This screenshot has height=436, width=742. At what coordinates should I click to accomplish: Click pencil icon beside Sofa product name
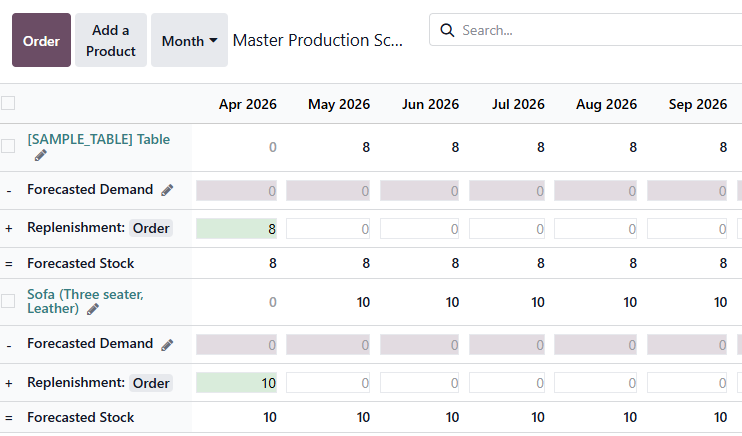pos(93,309)
